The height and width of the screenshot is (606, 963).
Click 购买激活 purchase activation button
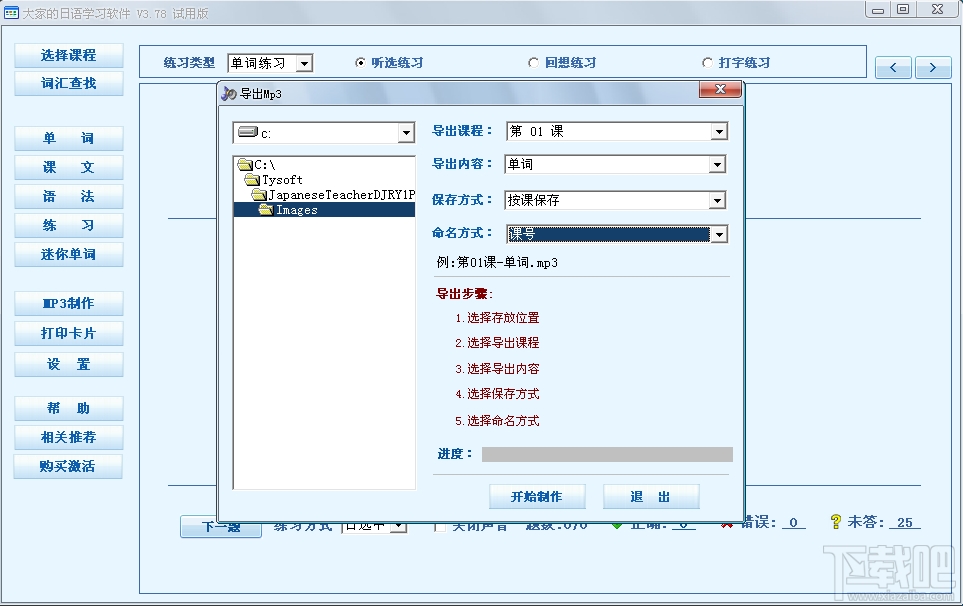point(68,467)
